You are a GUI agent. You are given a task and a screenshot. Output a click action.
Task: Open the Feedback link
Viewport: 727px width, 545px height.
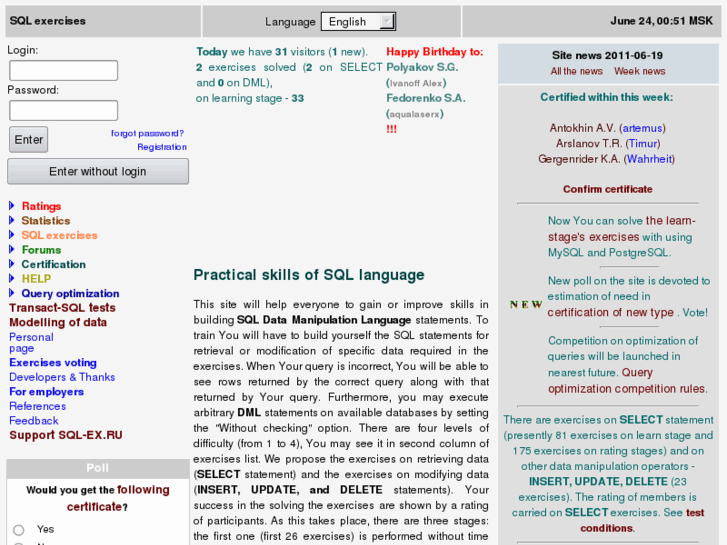pos(34,421)
